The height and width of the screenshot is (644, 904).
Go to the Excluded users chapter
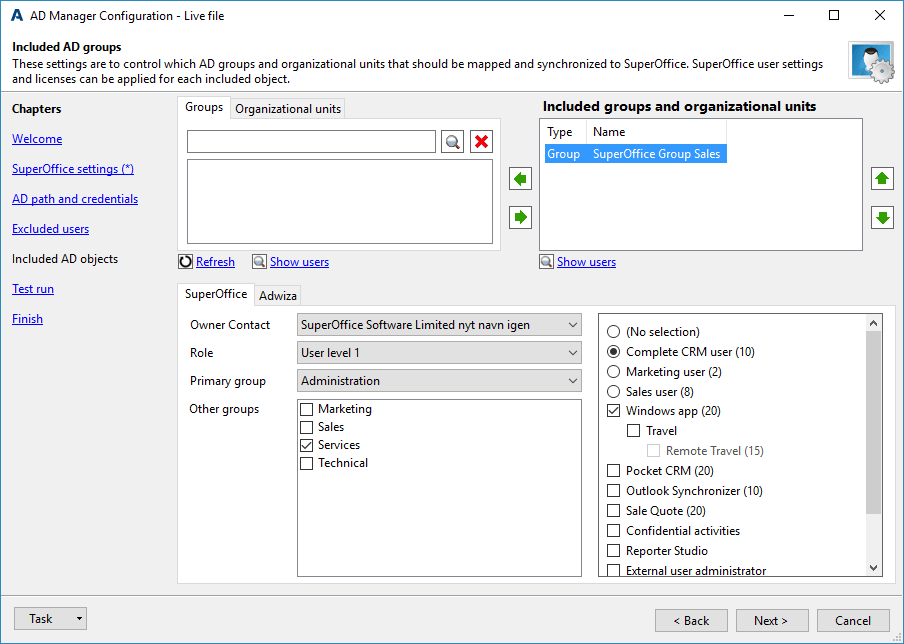[x=50, y=229]
